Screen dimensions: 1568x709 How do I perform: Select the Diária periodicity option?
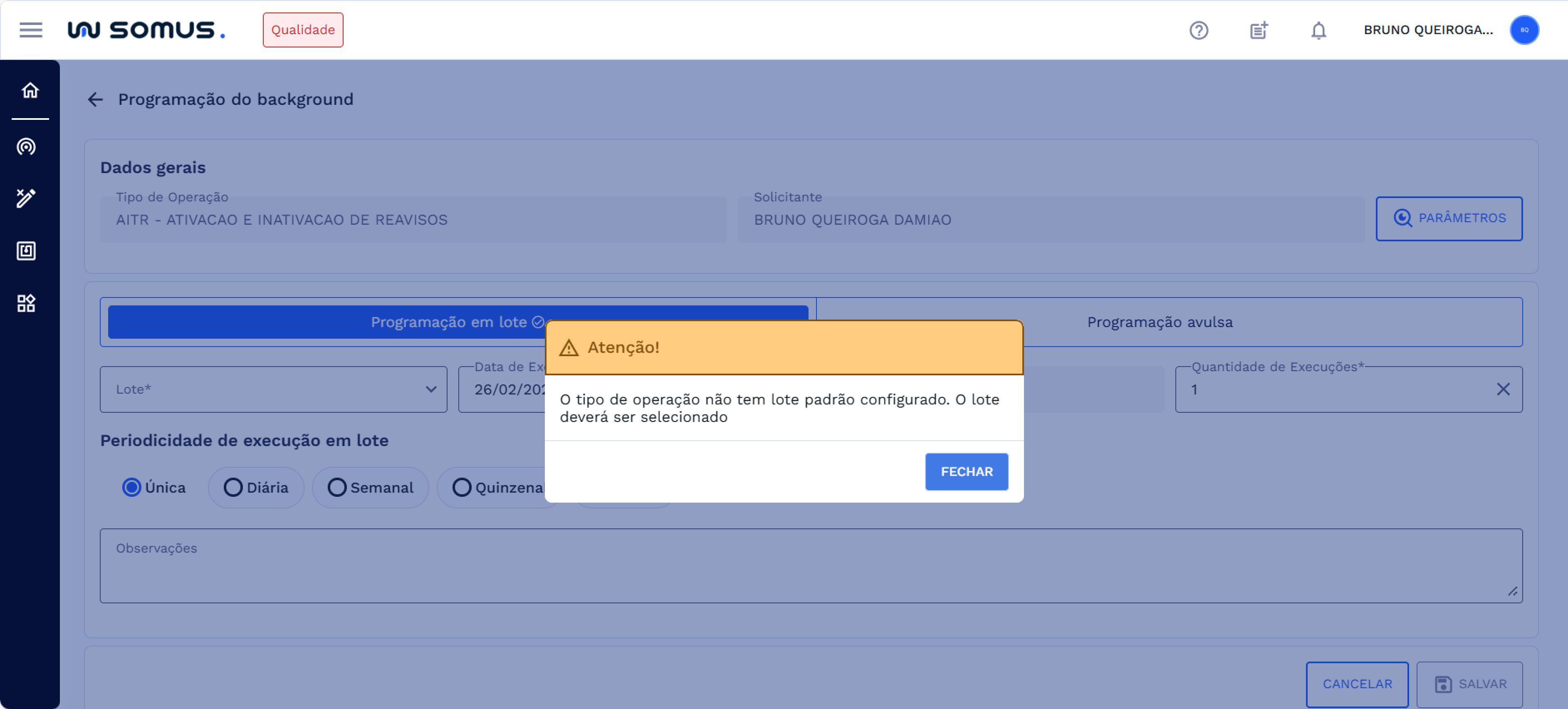[x=232, y=487]
